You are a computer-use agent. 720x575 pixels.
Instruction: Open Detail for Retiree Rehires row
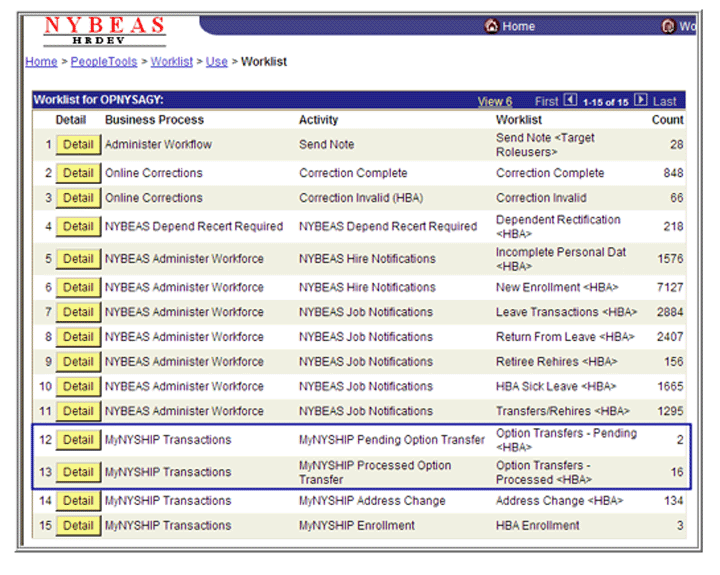point(78,362)
